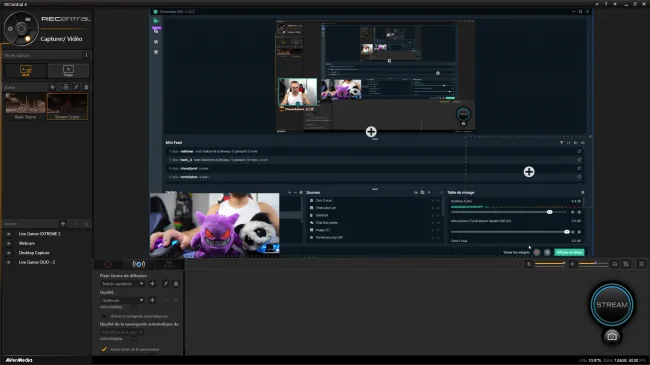This screenshot has width=650, height=365.
Task: Open the Mode capture options menu
Action: click(86, 55)
